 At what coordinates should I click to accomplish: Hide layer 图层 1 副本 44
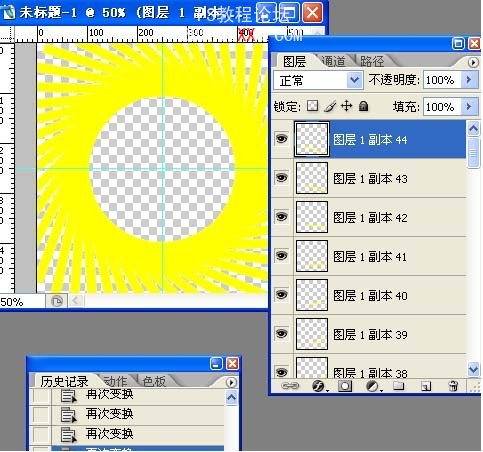282,139
